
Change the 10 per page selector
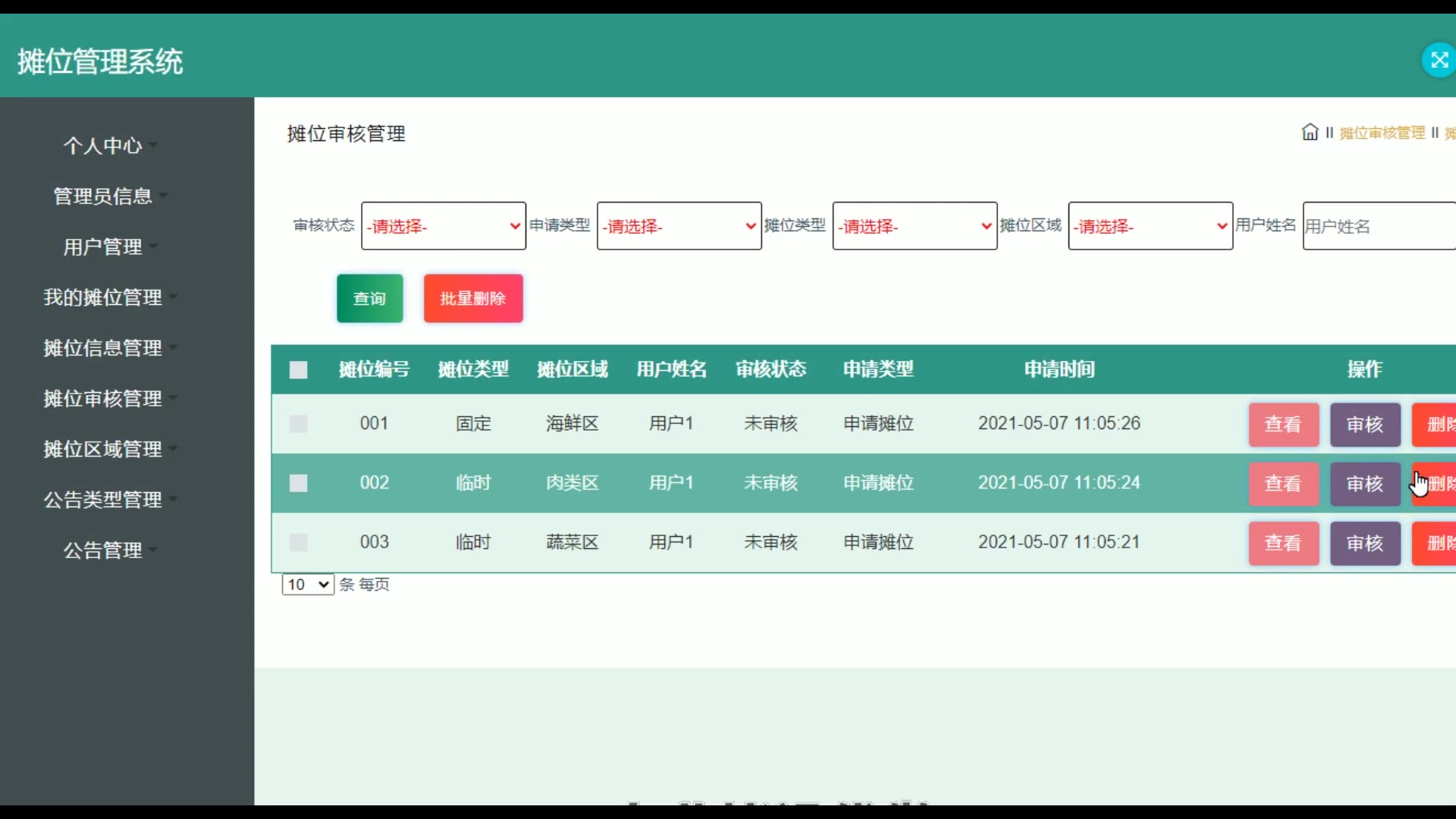[x=308, y=585]
